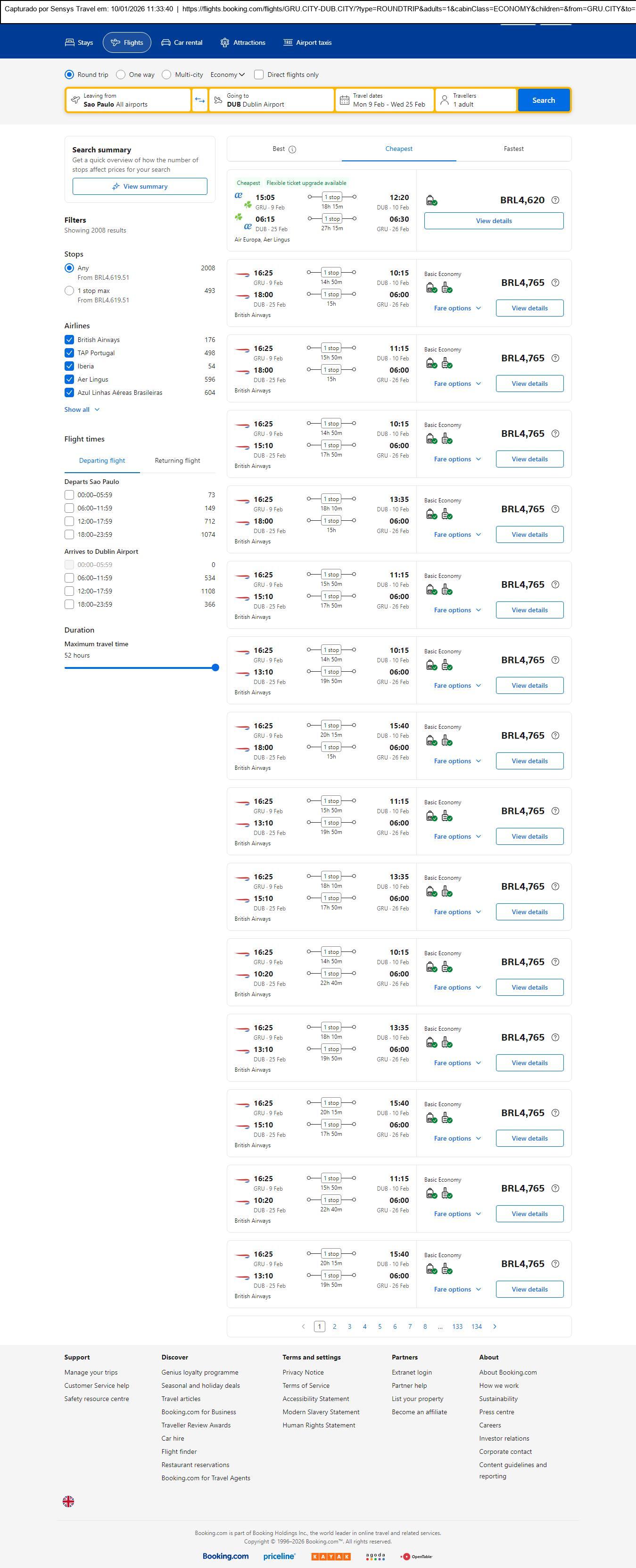The height and width of the screenshot is (1568, 636).
Task: Switch to the Fastest sorting tab
Action: 513,149
